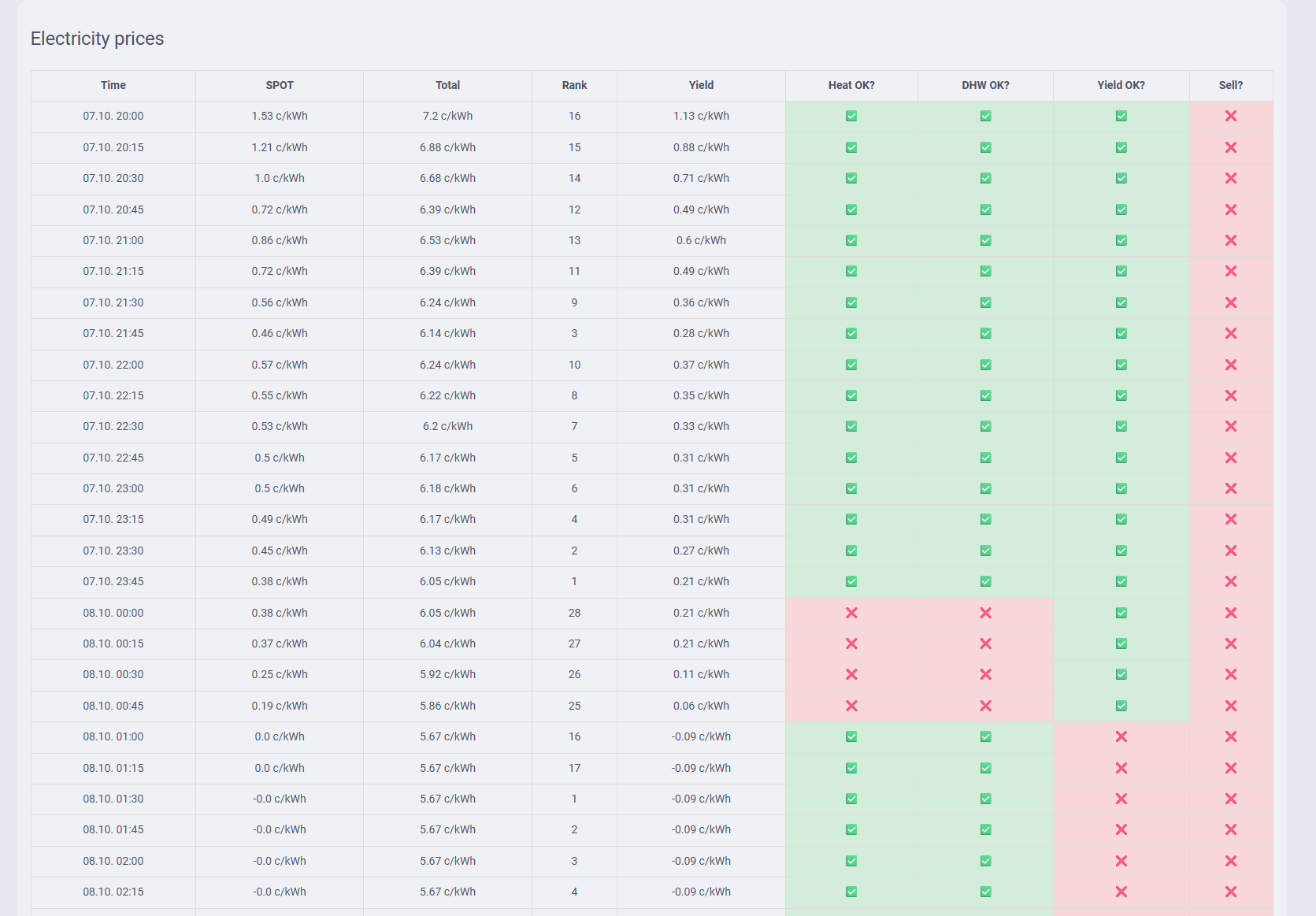Viewport: 1316px width, 916px height.
Task: Click Heat OK? green checkmark for 07.10. 20:00
Action: pyautogui.click(x=851, y=117)
